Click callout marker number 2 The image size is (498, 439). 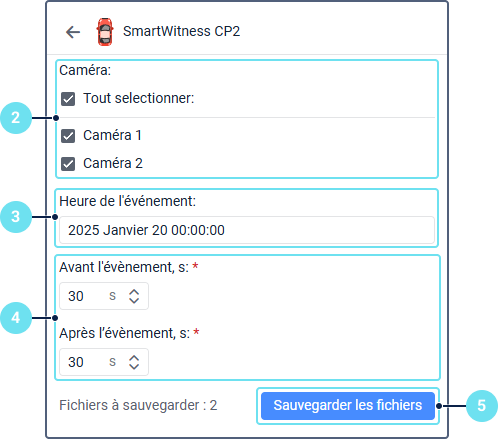[16, 118]
